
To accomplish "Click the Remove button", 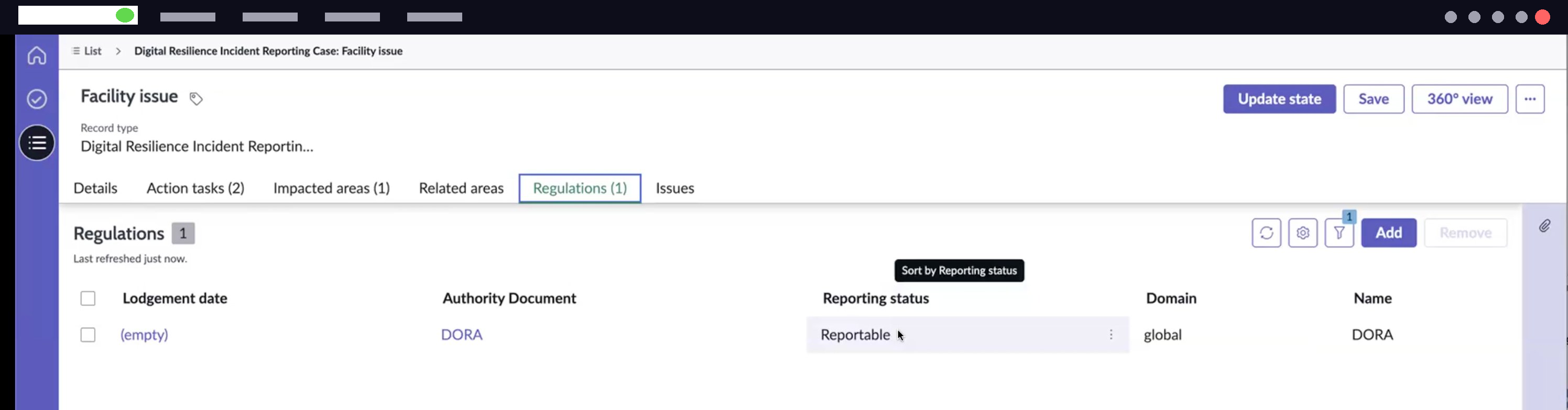I will 1466,233.
